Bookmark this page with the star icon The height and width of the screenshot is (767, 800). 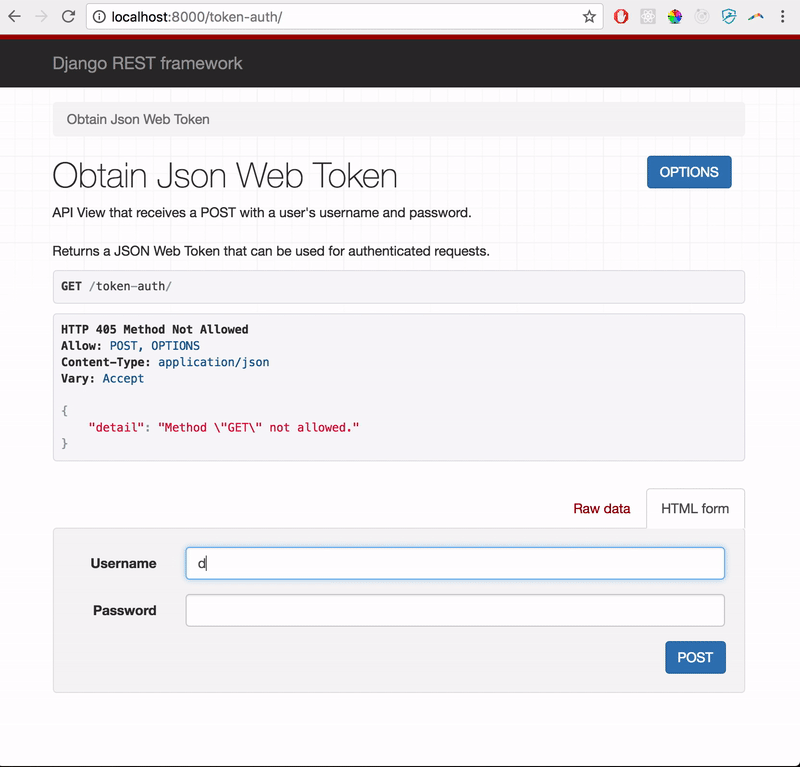pyautogui.click(x=589, y=17)
